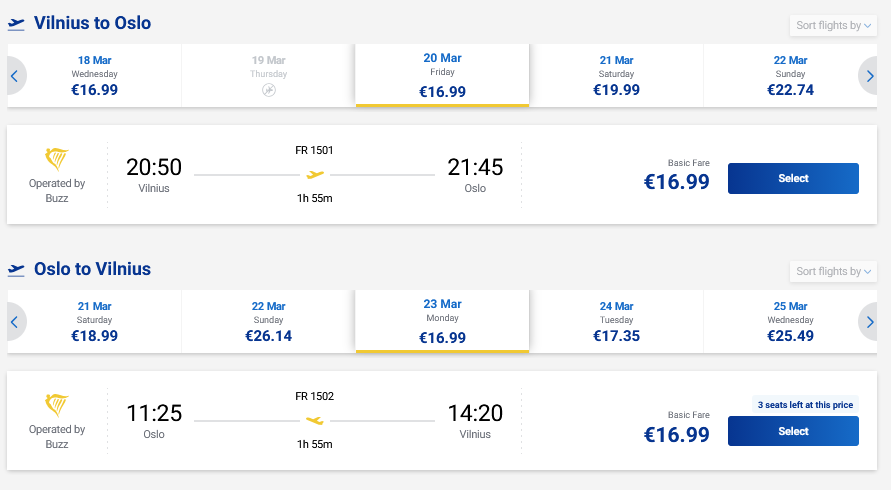Click the plane icon beside Oslo to Vilnius
Screen dimensions: 891x490
pyautogui.click(x=16, y=270)
